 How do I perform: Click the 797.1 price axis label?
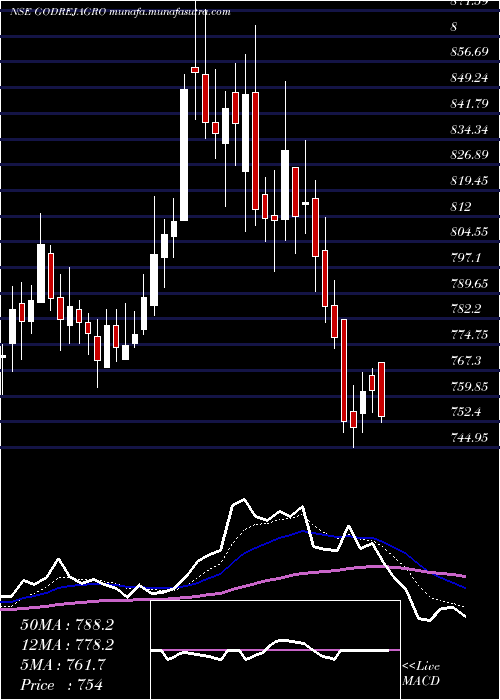[467, 258]
